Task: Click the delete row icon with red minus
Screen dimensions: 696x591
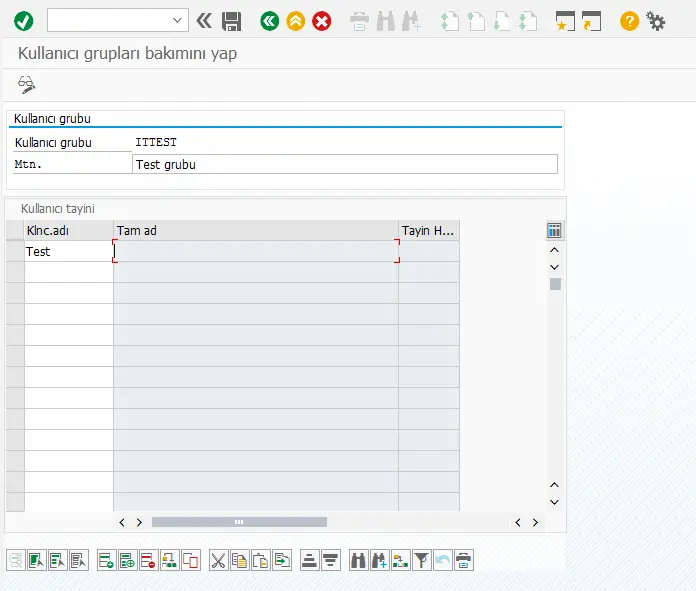Action: coord(148,560)
